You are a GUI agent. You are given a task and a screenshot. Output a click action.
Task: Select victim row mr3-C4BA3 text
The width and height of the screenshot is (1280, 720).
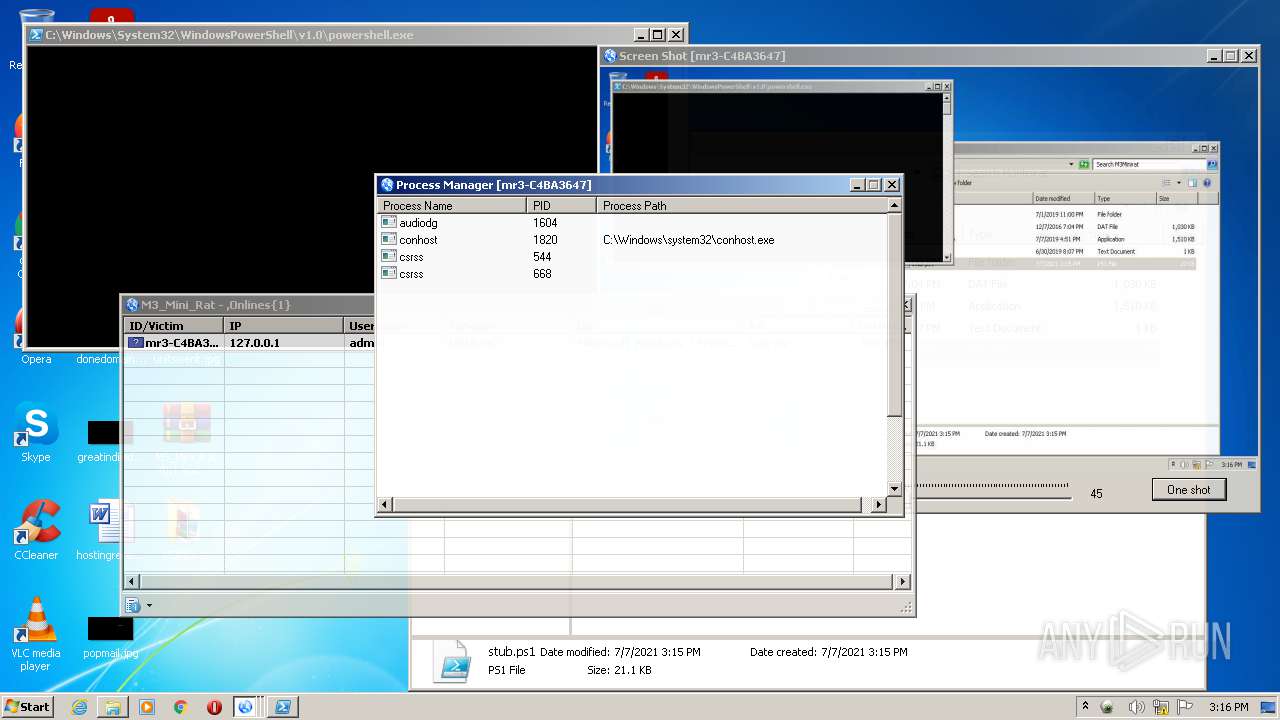(x=182, y=343)
